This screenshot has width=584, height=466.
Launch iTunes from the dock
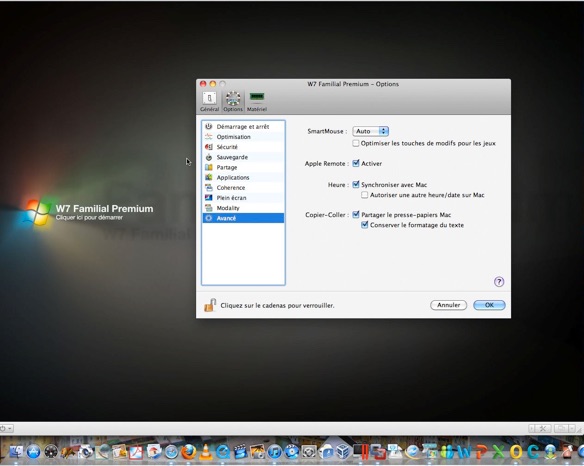click(x=275, y=452)
